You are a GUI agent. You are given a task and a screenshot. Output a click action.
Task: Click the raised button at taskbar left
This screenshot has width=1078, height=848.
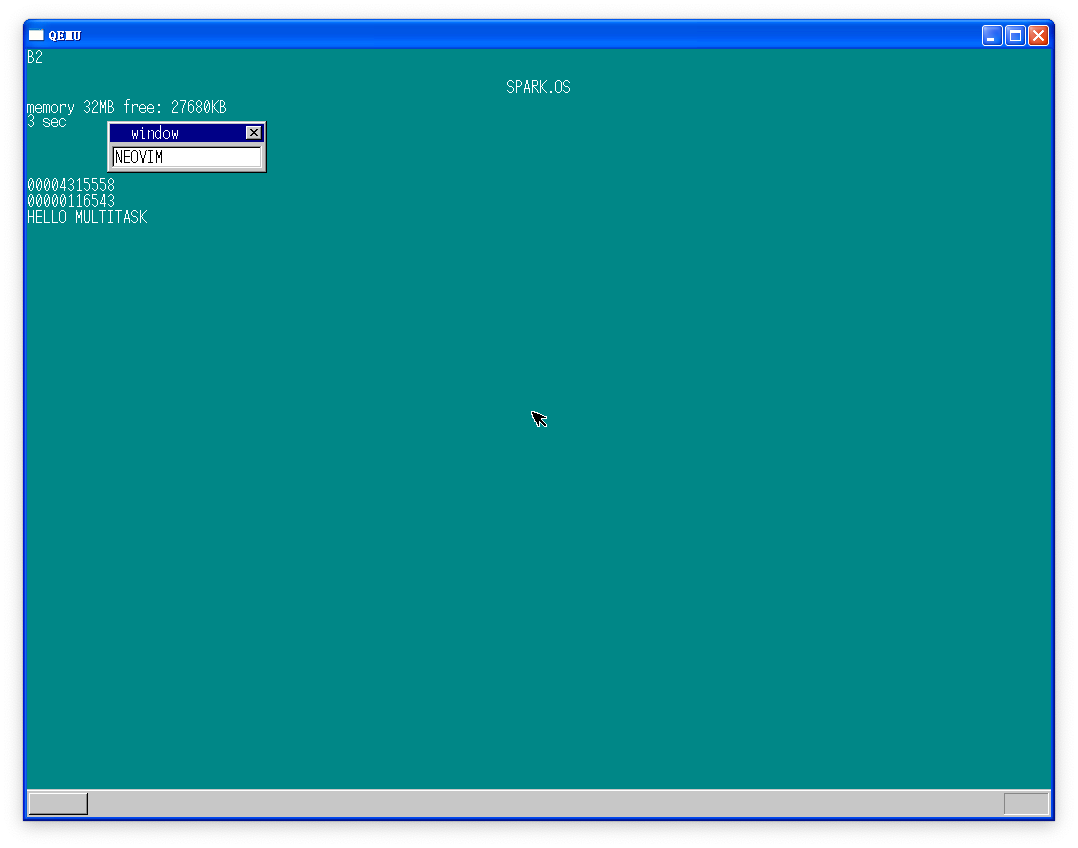coord(58,803)
